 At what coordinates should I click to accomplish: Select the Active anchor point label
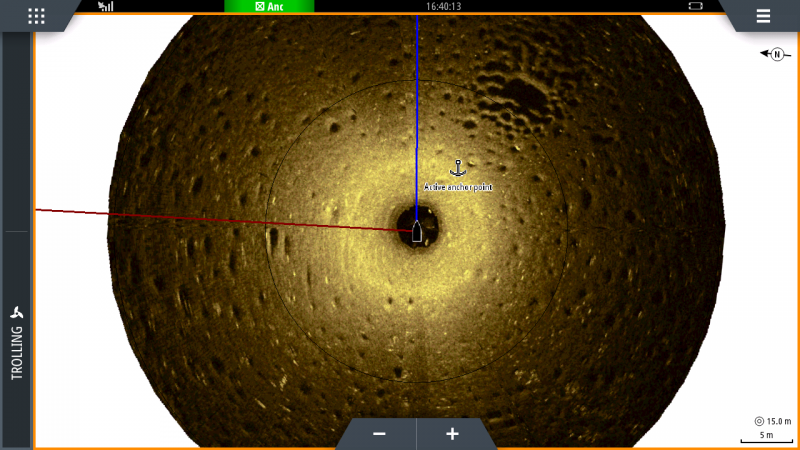pyautogui.click(x=458, y=187)
